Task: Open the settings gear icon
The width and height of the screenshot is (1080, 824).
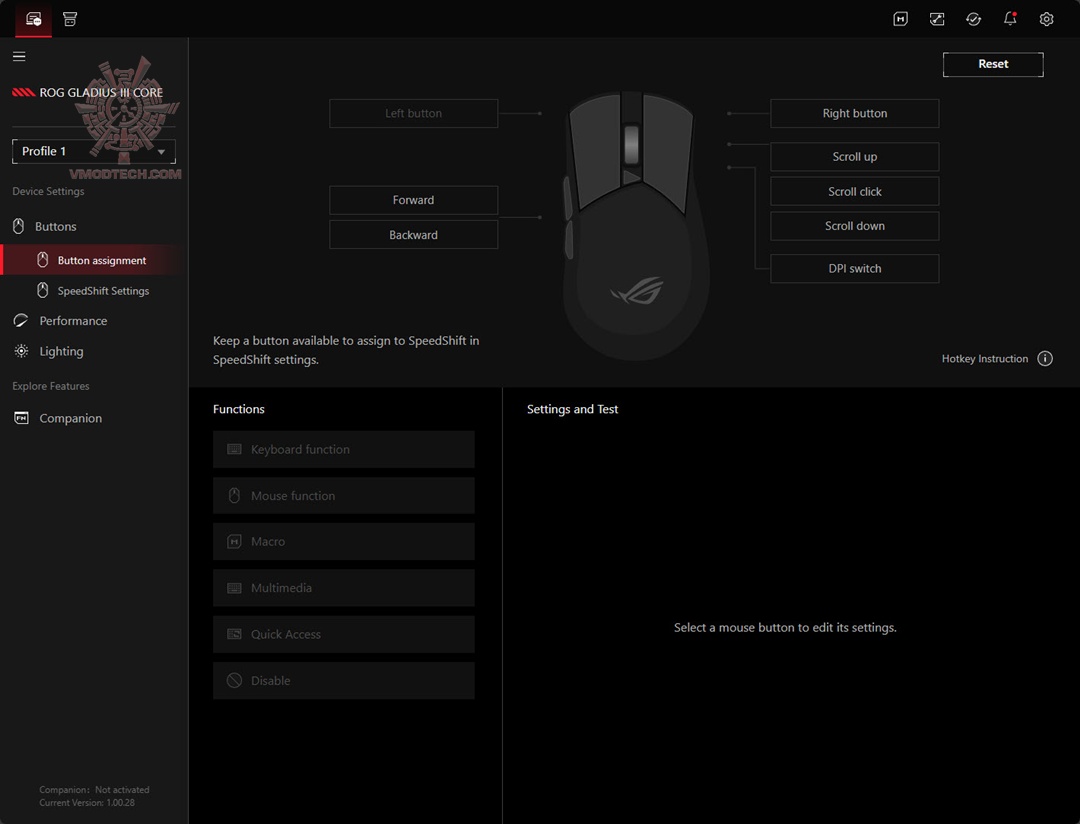Action: 1046,19
